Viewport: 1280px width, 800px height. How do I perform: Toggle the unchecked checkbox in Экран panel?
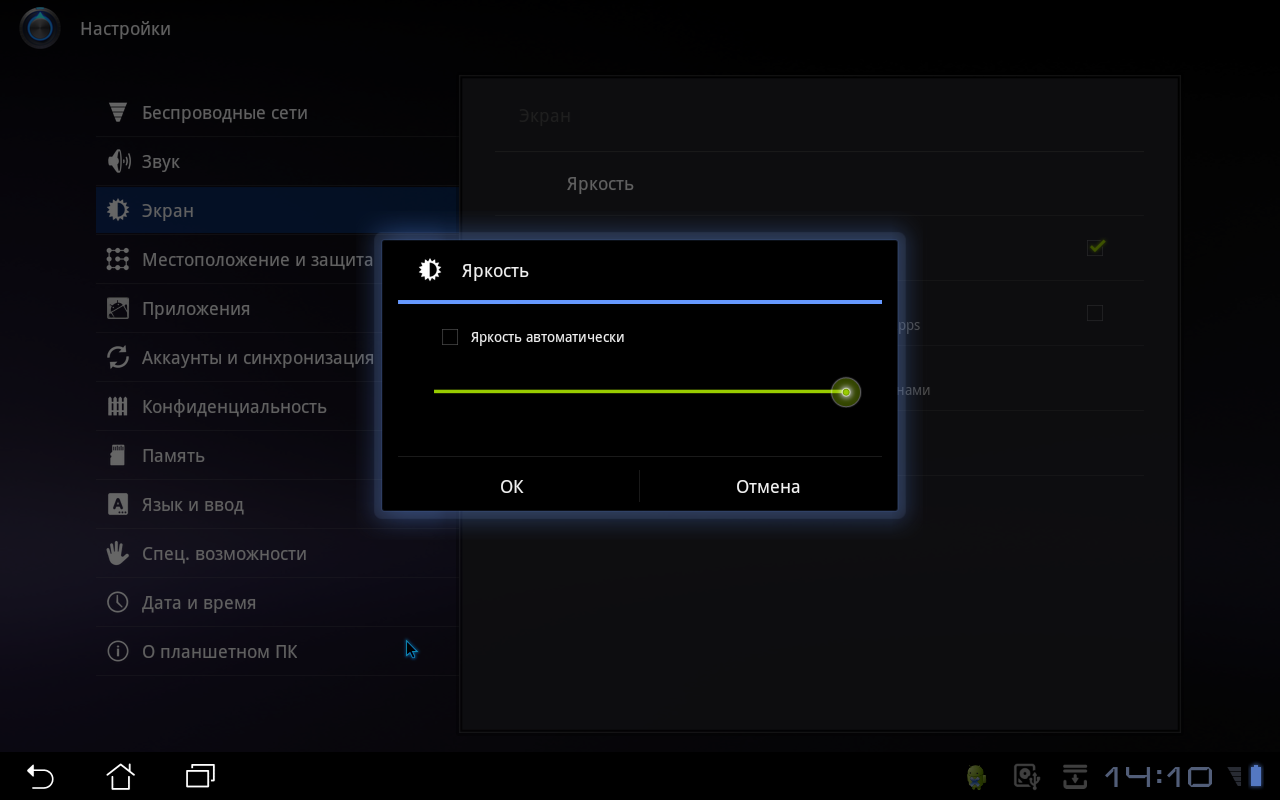coord(1095,313)
